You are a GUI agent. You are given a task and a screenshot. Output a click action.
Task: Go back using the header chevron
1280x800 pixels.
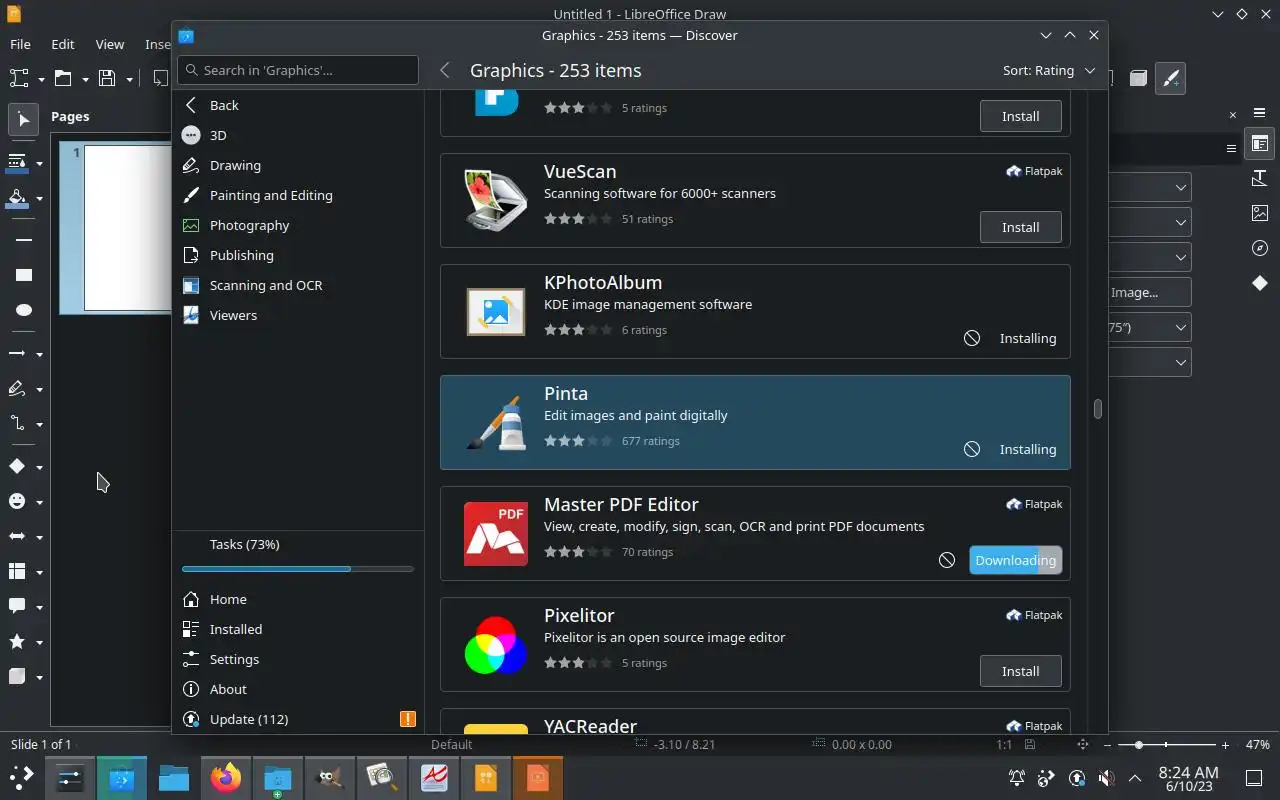tap(445, 70)
